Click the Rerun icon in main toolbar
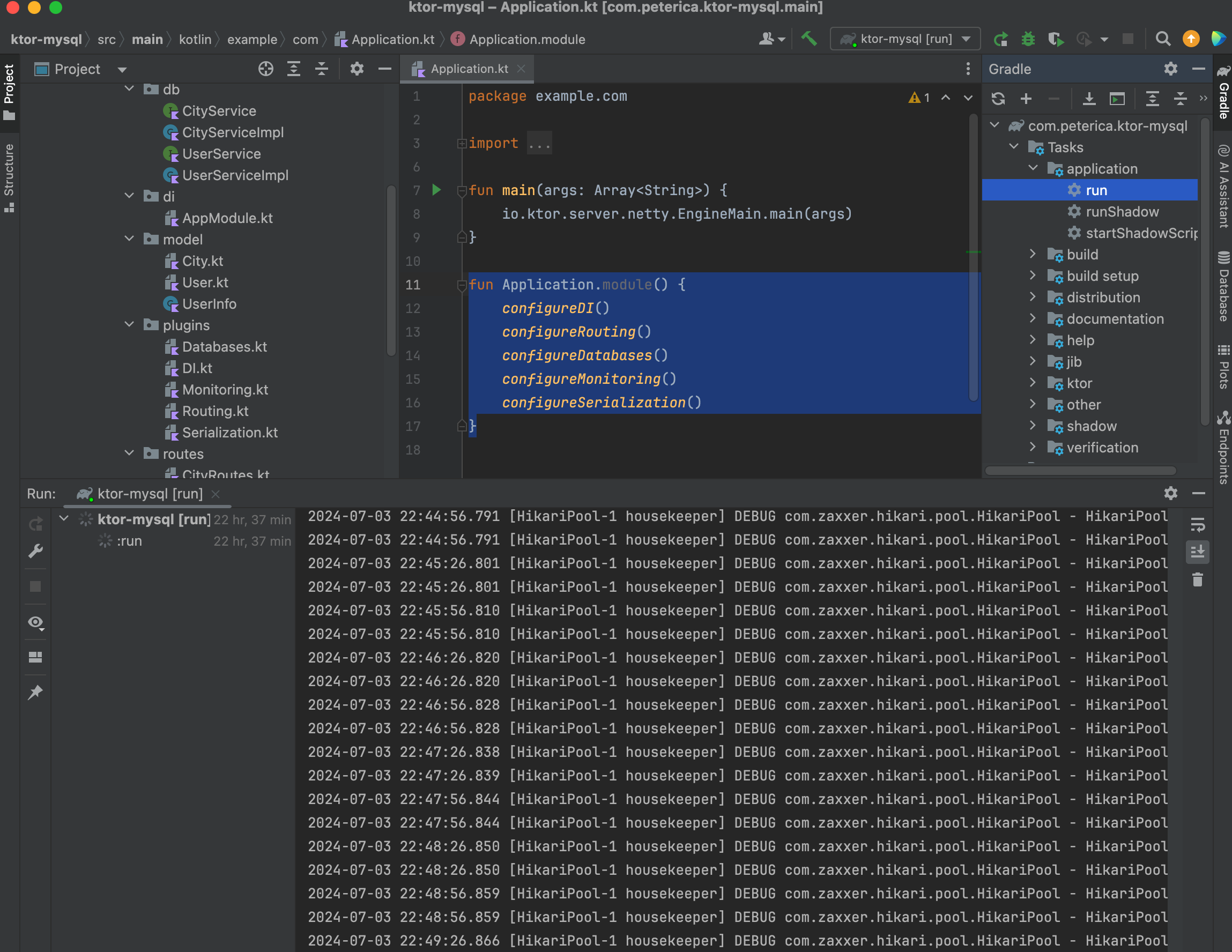The height and width of the screenshot is (952, 1232). point(1001,39)
